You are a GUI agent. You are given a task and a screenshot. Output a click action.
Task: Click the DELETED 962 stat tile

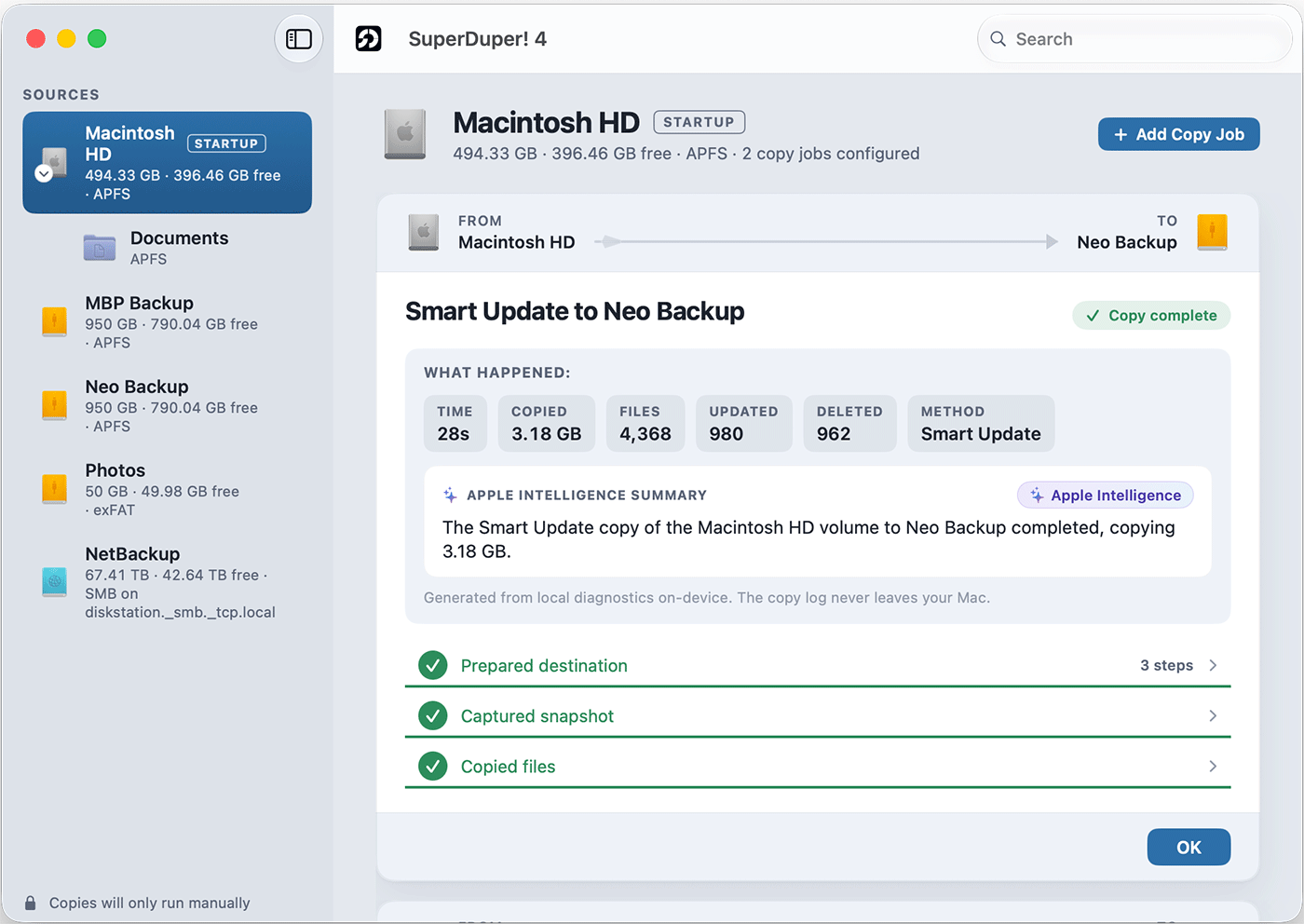850,424
